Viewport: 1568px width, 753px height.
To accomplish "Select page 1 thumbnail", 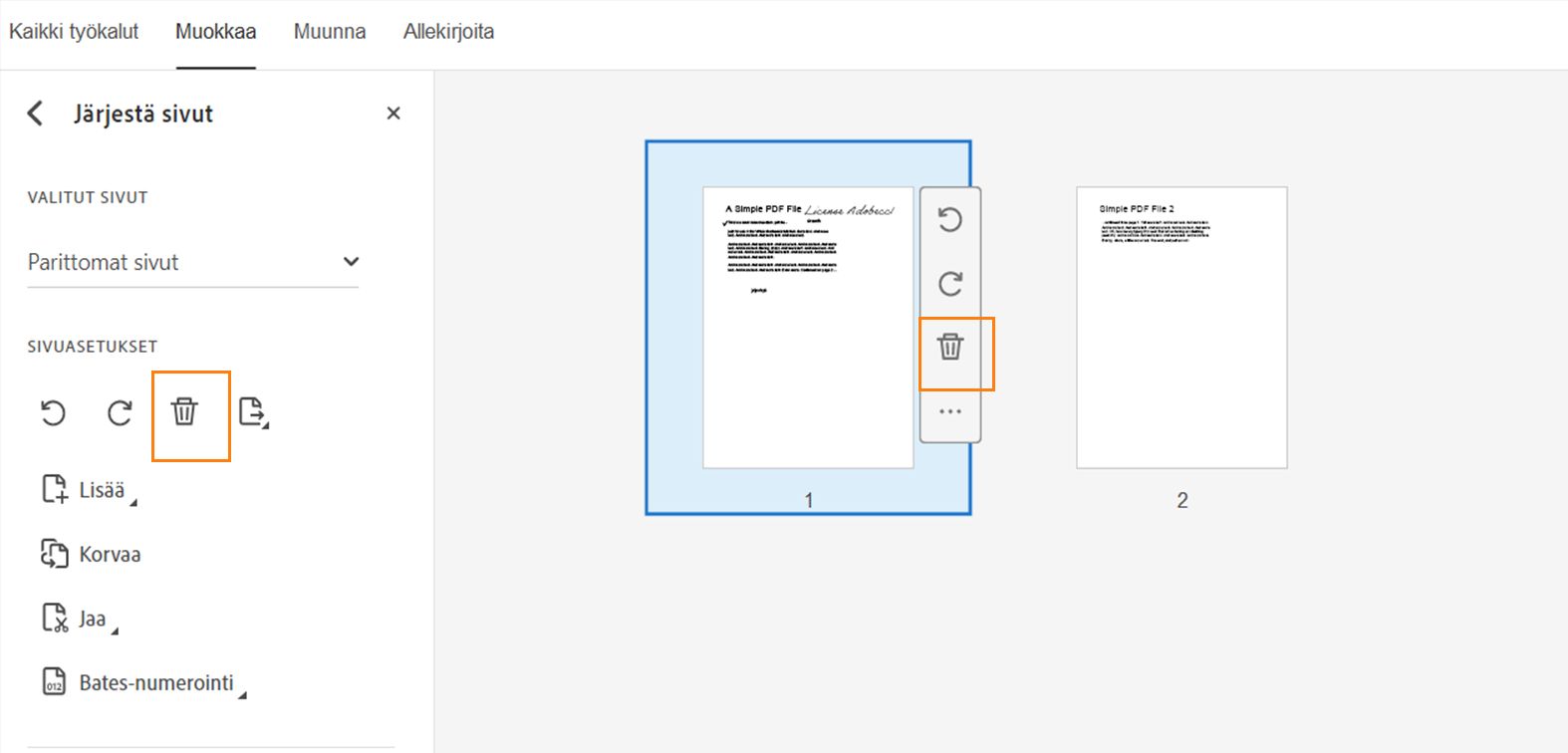I will point(808,328).
